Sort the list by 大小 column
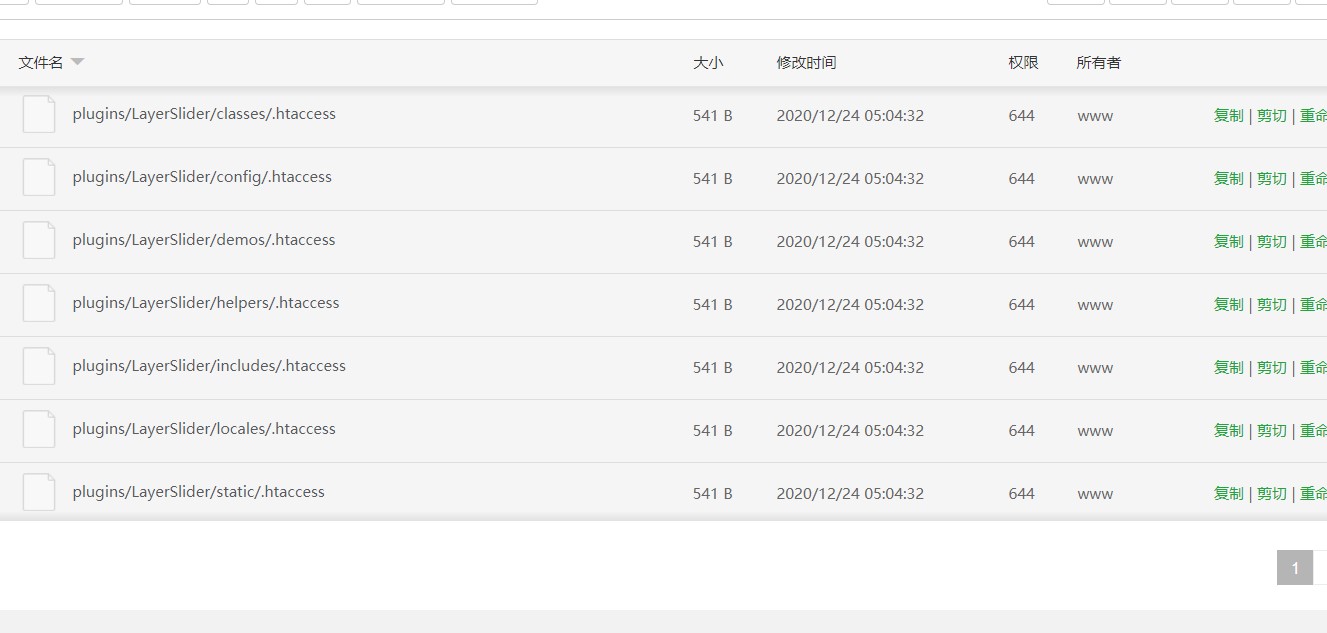1327x633 pixels. [x=708, y=62]
